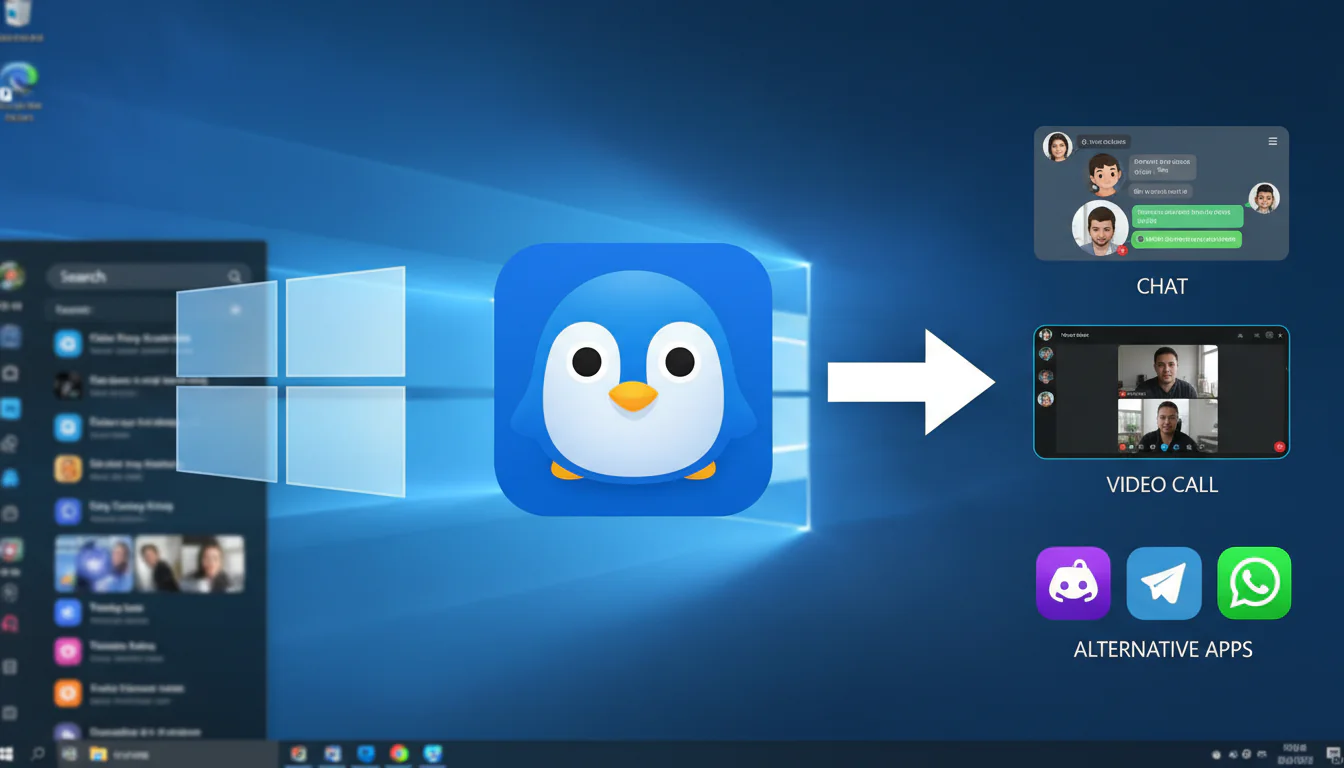Viewport: 1344px width, 768px height.
Task: Switch to the VIDEO CALL preview window
Action: coord(1160,390)
